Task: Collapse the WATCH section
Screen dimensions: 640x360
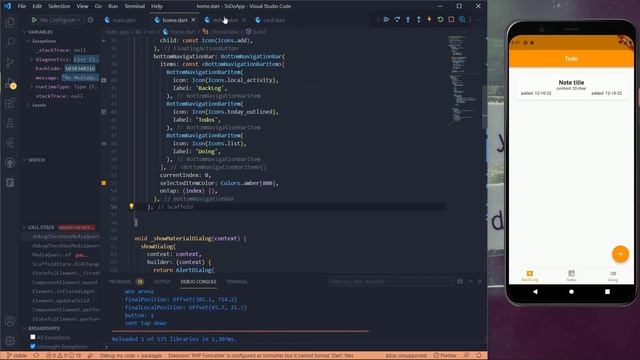Action: [x=33, y=160]
